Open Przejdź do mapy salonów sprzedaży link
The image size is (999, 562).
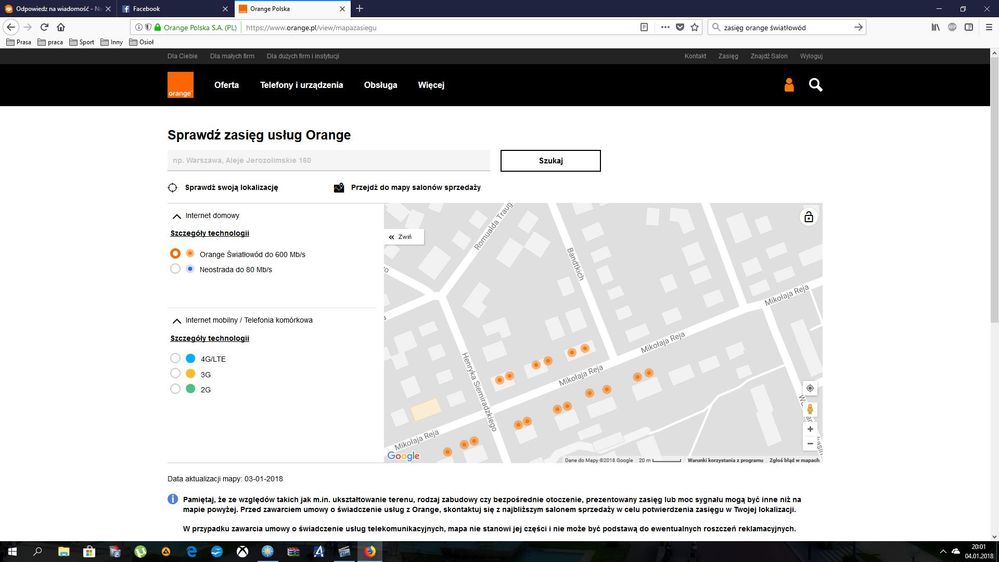click(x=414, y=188)
